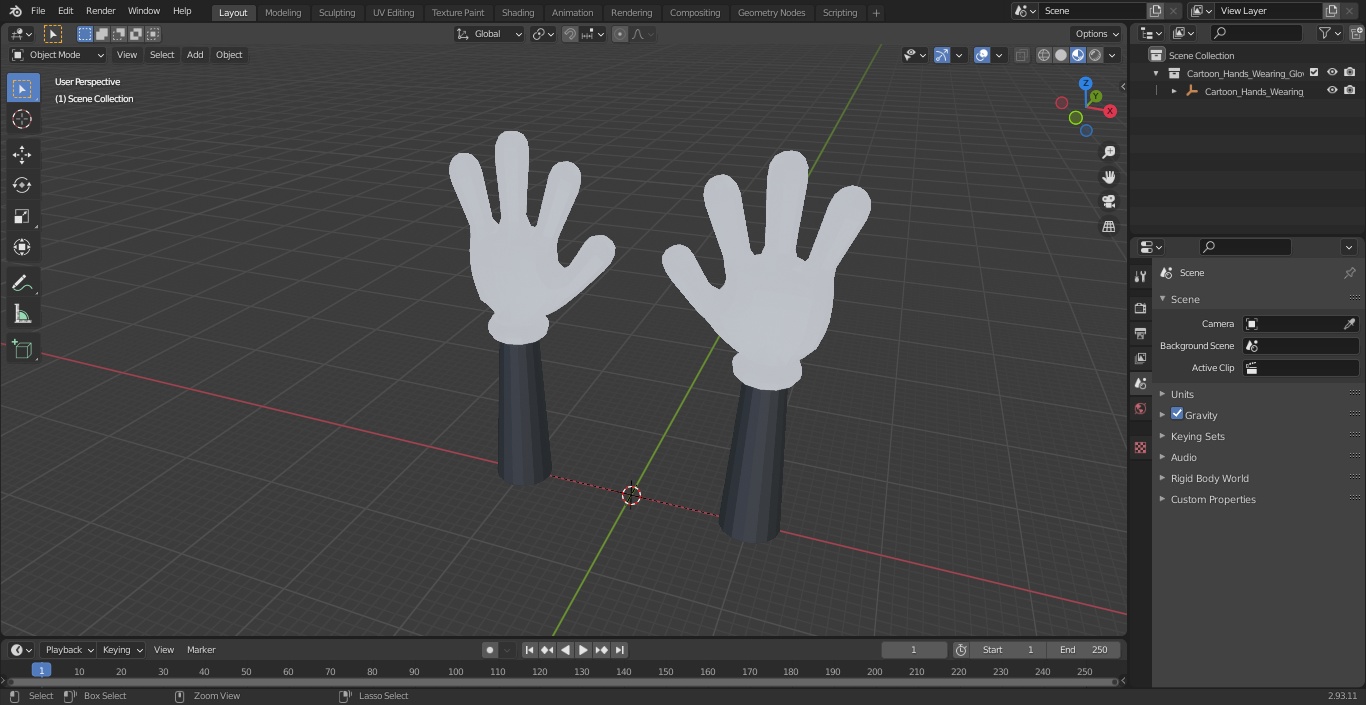Open the File menu
The image size is (1366, 705).
[x=38, y=11]
